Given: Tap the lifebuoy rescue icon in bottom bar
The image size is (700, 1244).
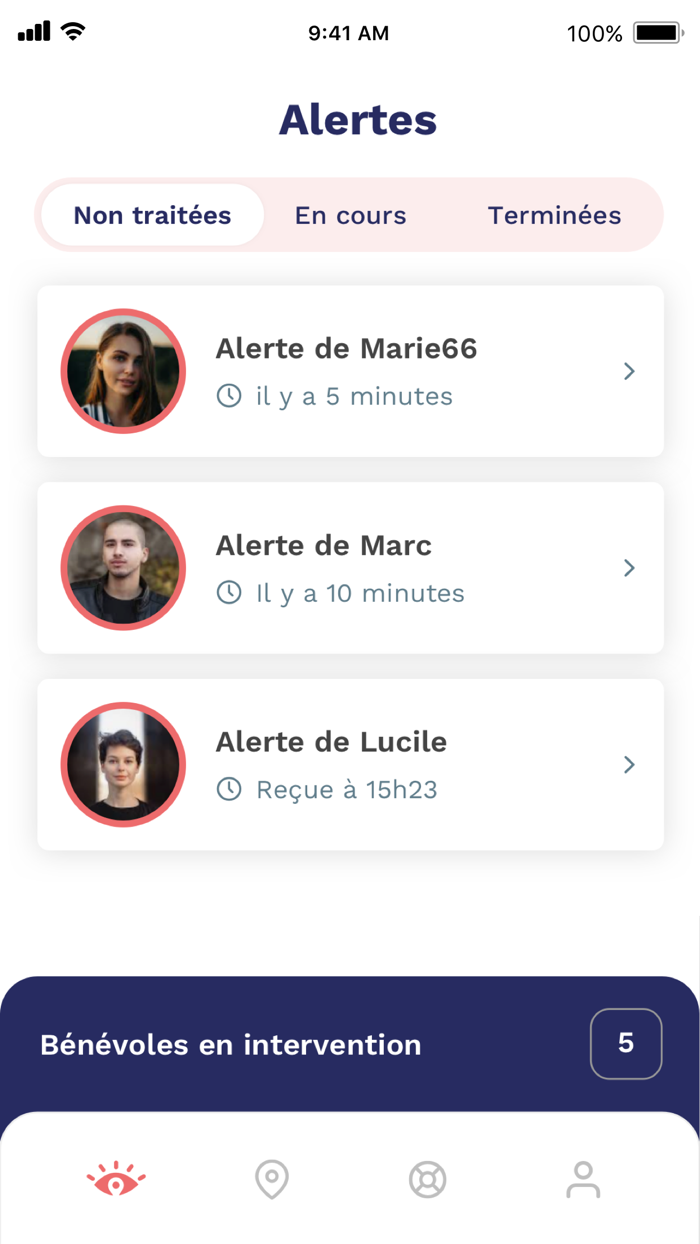Looking at the screenshot, I should point(428,1180).
